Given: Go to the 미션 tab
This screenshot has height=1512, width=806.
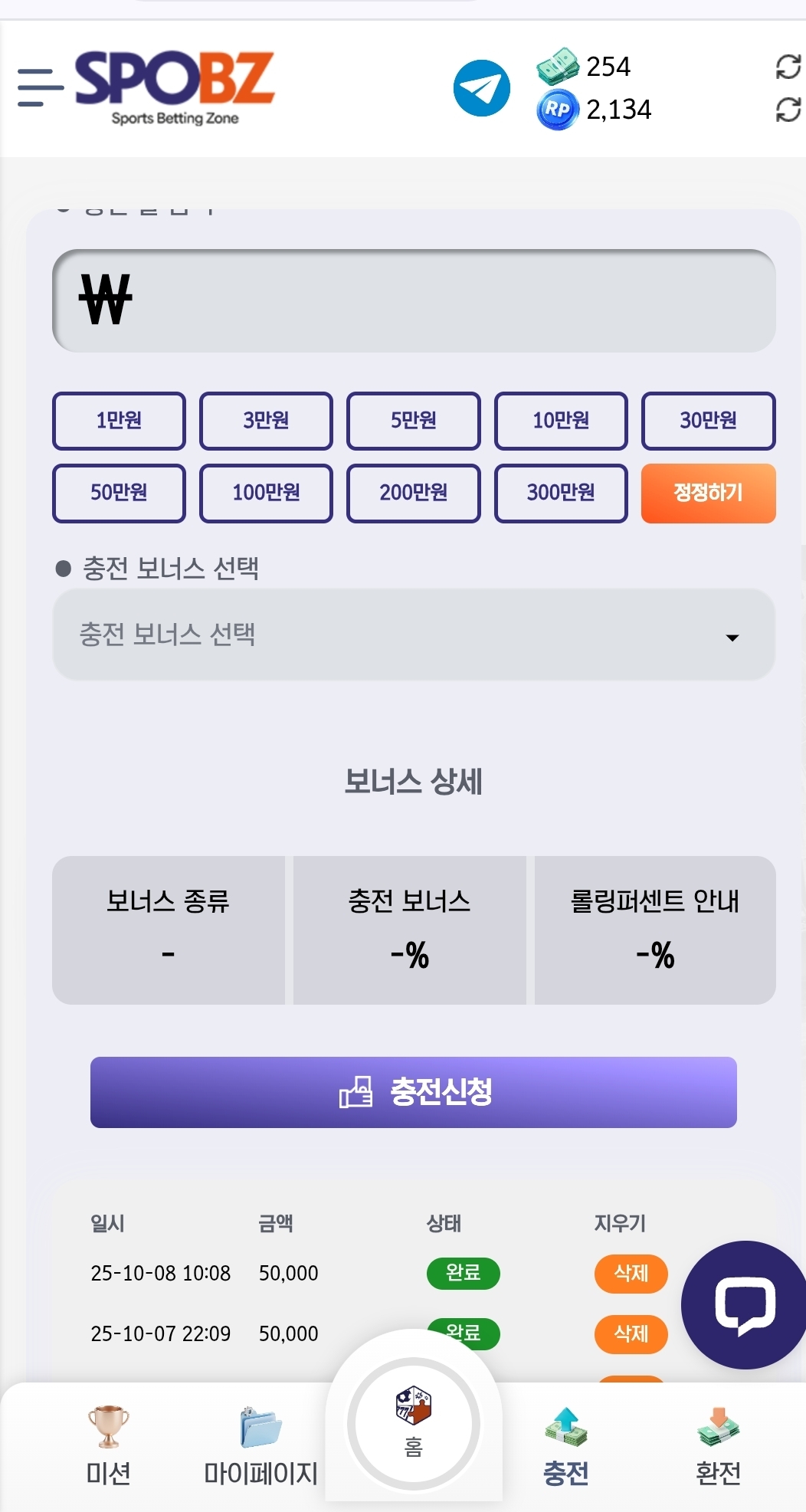Looking at the screenshot, I should click(x=108, y=1446).
